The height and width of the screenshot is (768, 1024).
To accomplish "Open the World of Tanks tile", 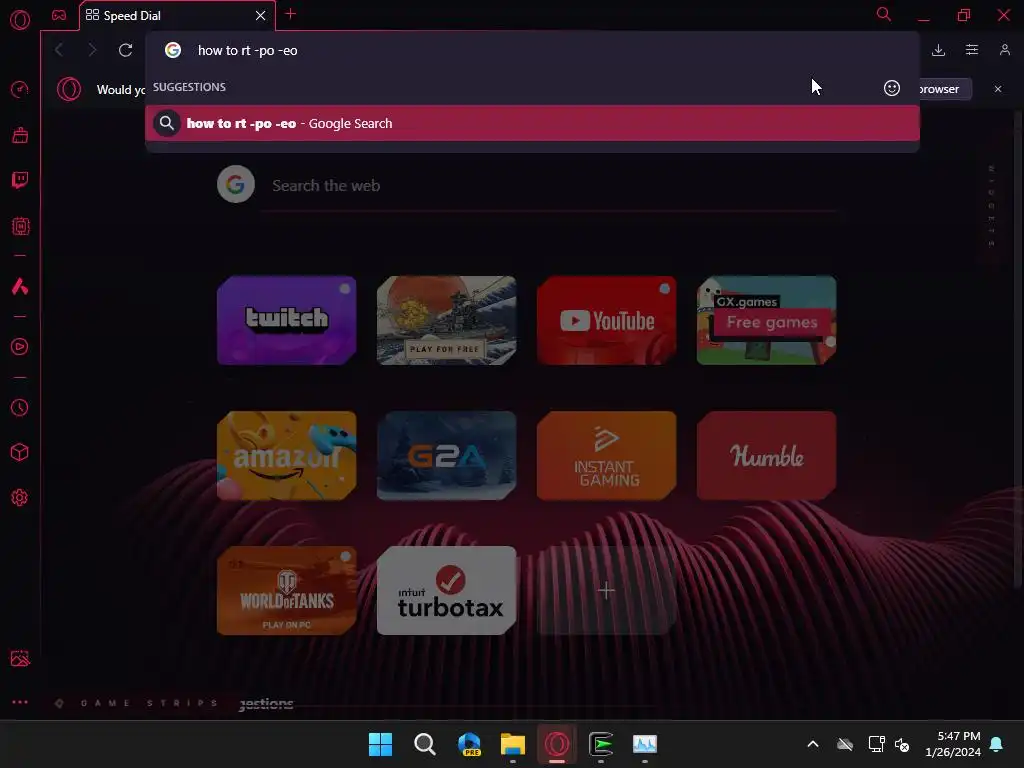I will click(287, 590).
